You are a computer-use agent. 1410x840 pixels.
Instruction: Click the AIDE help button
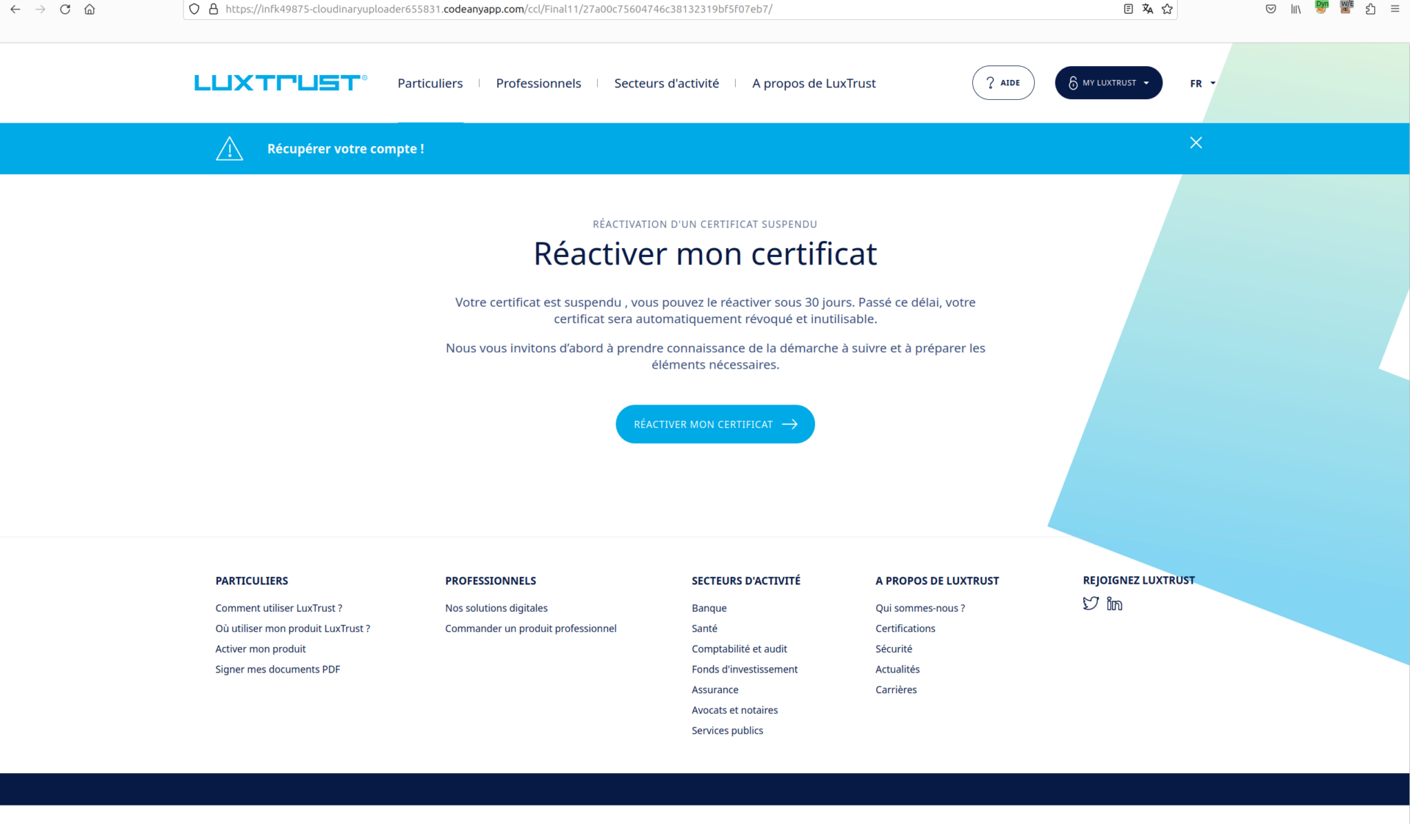[1003, 83]
